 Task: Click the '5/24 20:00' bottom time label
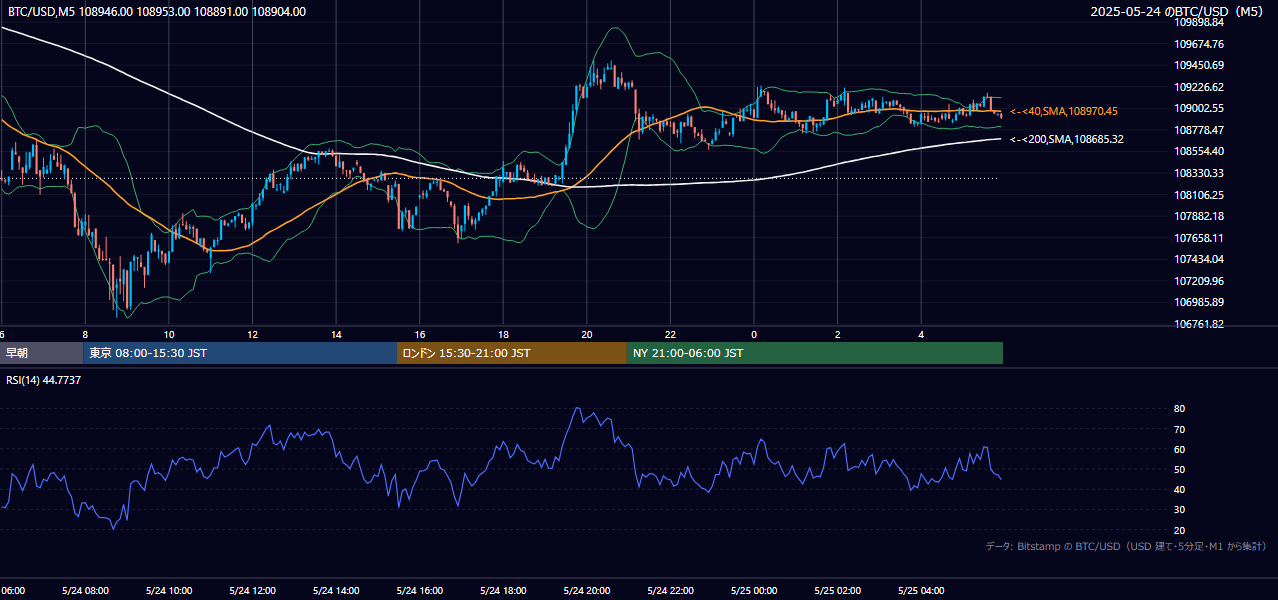click(x=587, y=590)
